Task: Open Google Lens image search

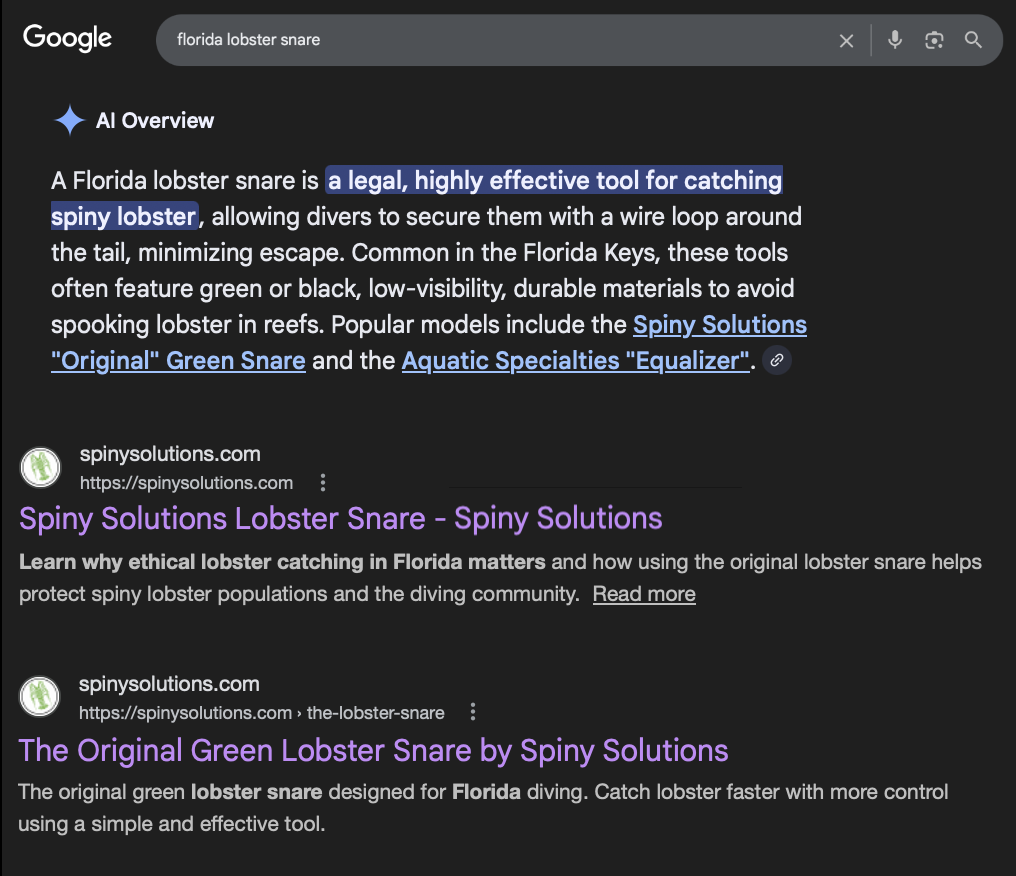Action: [x=934, y=40]
